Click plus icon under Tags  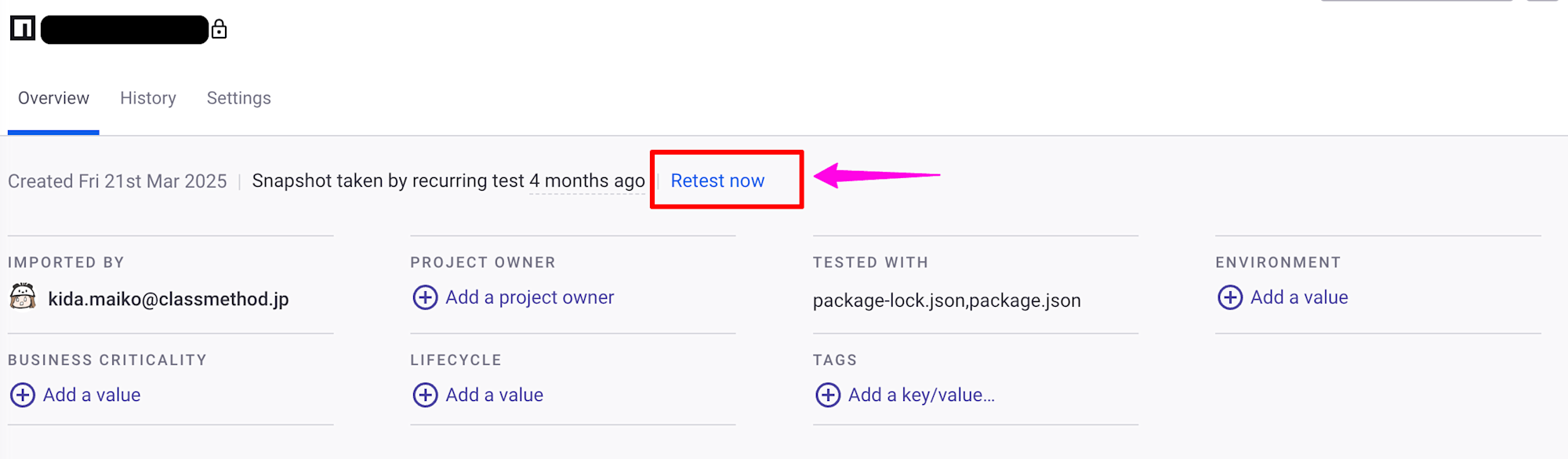(828, 395)
